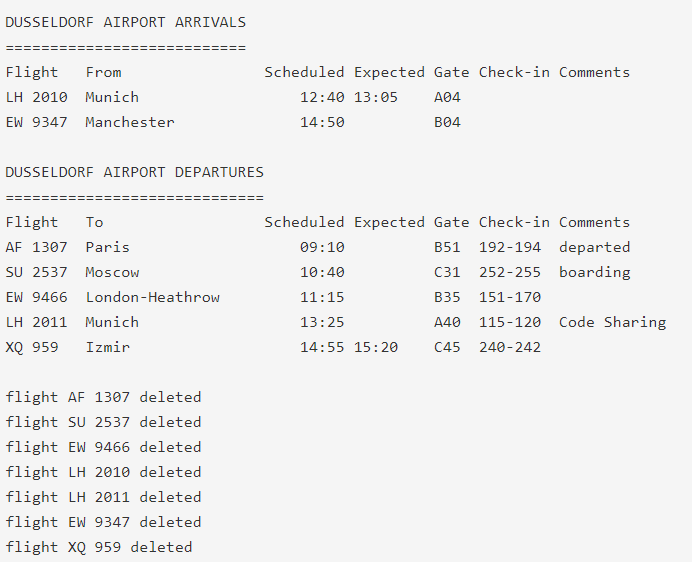Click London-Heathrow destination text
The height and width of the screenshot is (562, 692).
152,297
